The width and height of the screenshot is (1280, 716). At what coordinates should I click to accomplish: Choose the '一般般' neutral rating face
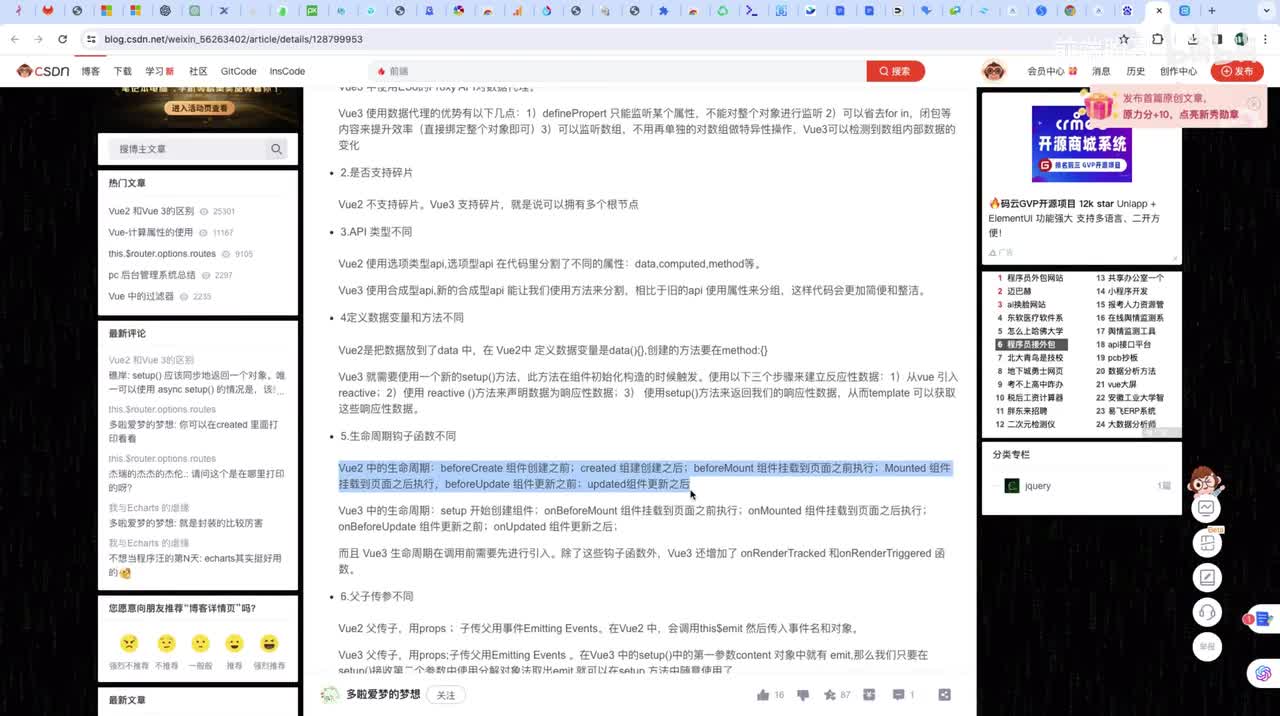(x=200, y=643)
